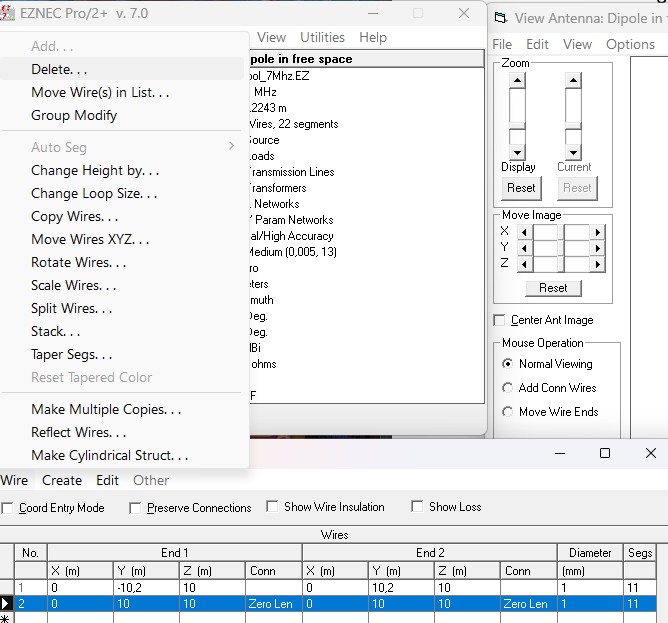Open the Options menu in View Antenna
Image resolution: width=668 pixels, height=623 pixels.
pos(630,44)
